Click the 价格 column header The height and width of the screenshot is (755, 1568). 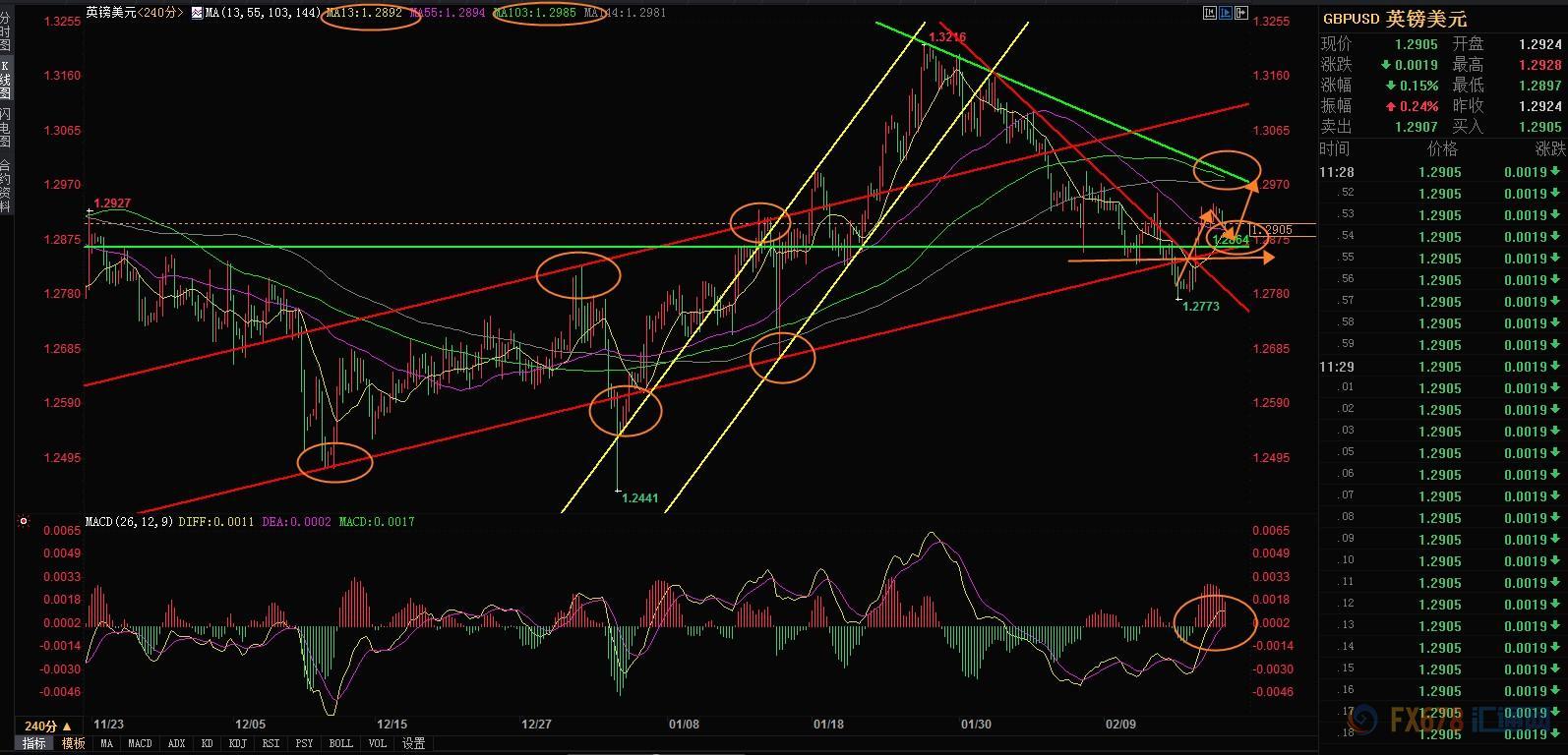1442,148
